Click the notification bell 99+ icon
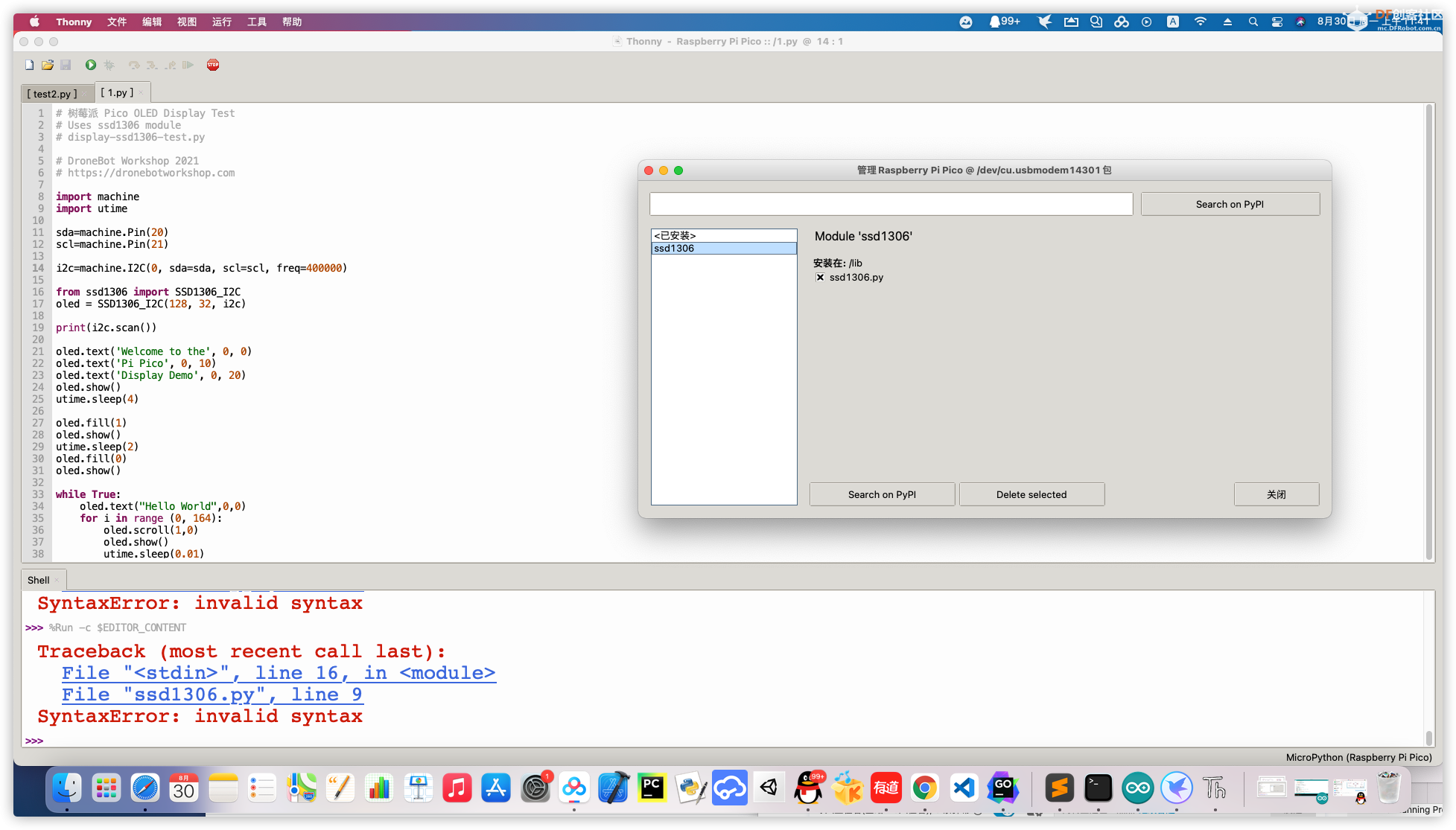The height and width of the screenshot is (830, 1456). pyautogui.click(x=1004, y=22)
